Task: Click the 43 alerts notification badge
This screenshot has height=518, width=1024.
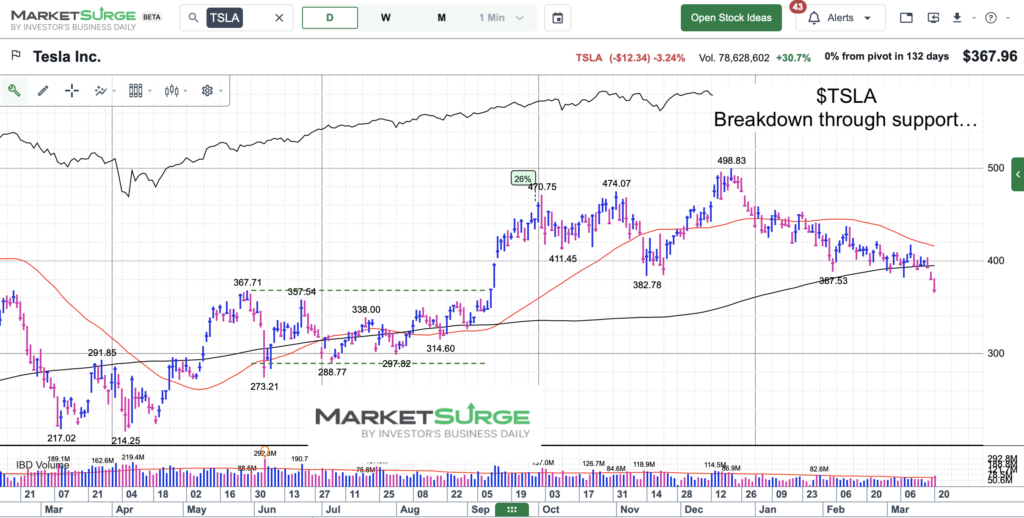Action: pyautogui.click(x=797, y=7)
